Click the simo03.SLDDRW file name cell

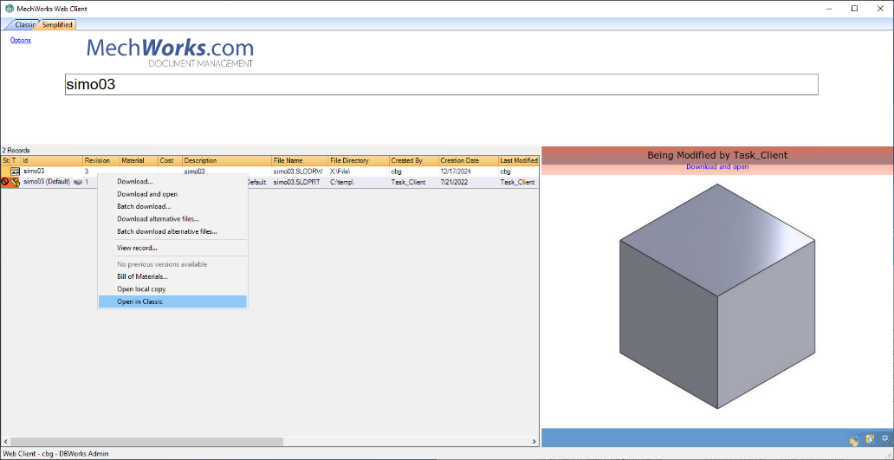[x=298, y=171]
